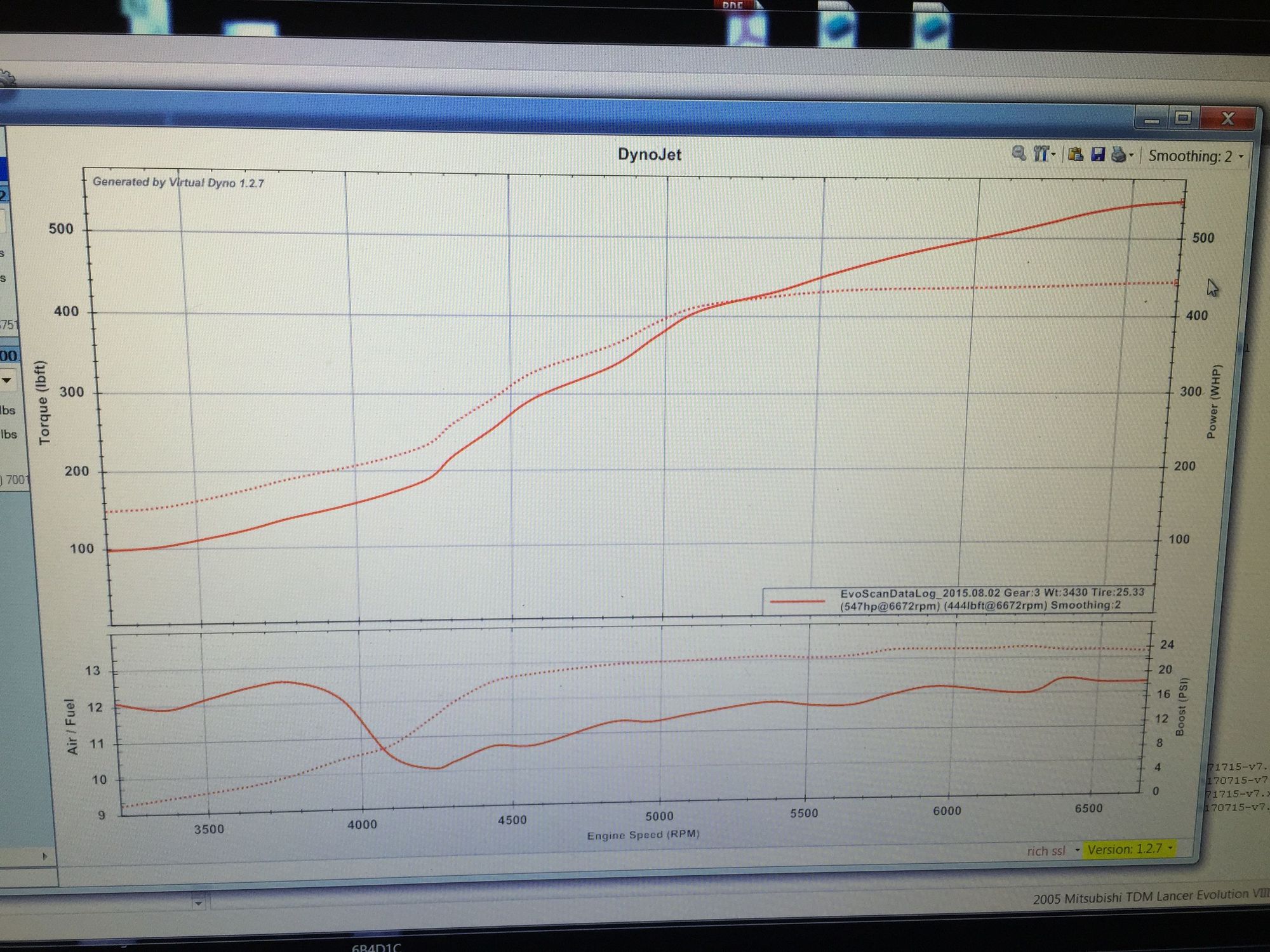Click the peak power endpoint marker on the curve

pos(1182,202)
